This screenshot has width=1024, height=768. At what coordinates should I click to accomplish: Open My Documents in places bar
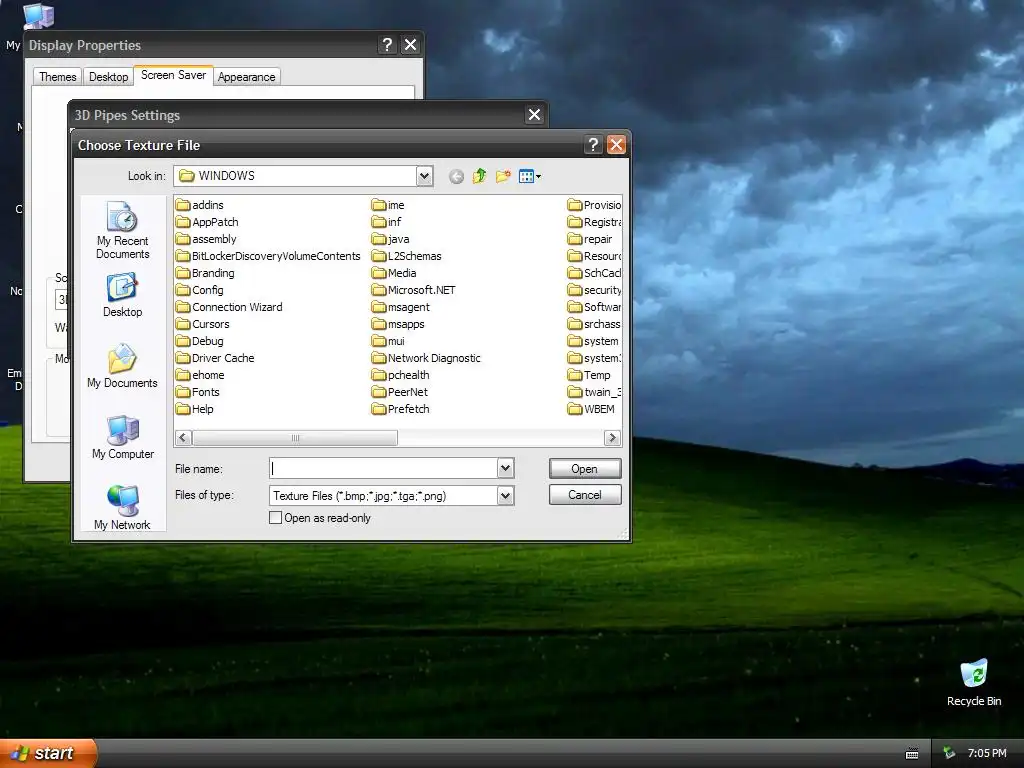122,366
